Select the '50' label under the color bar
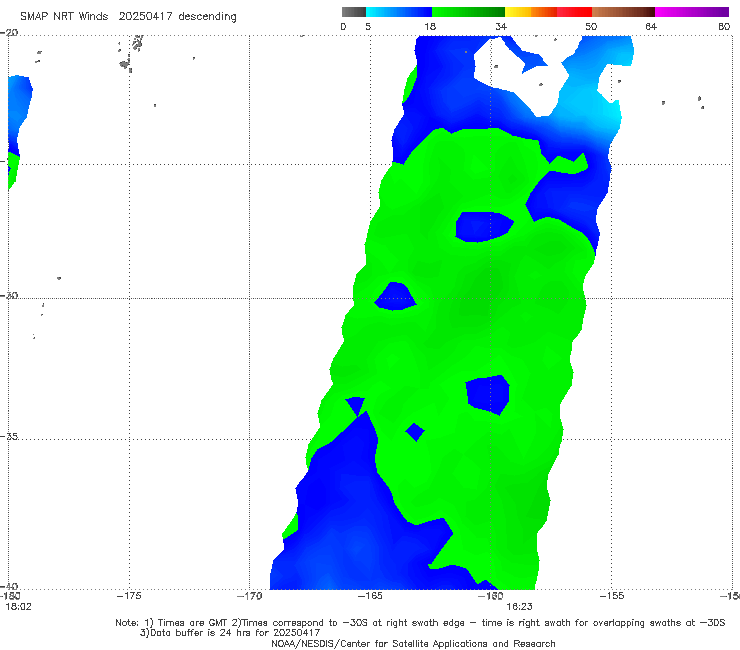740x650 pixels. coord(591,27)
